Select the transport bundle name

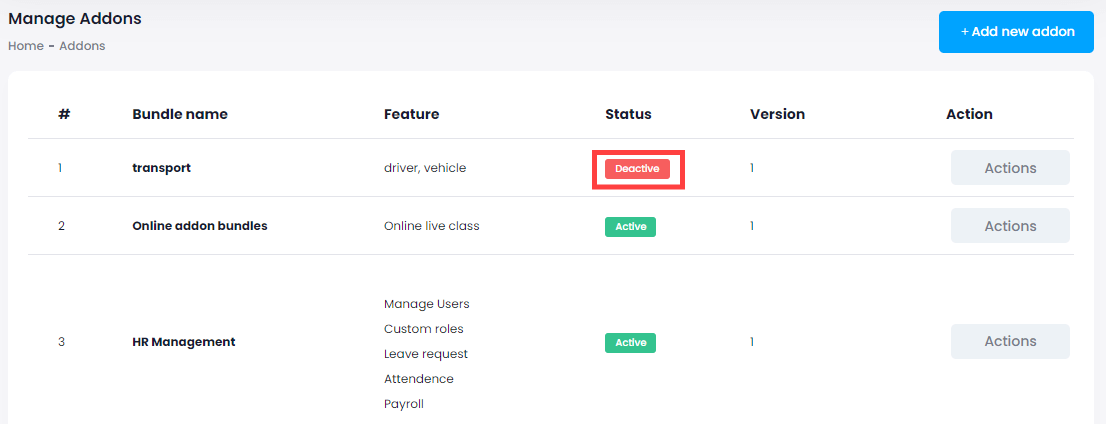point(161,168)
